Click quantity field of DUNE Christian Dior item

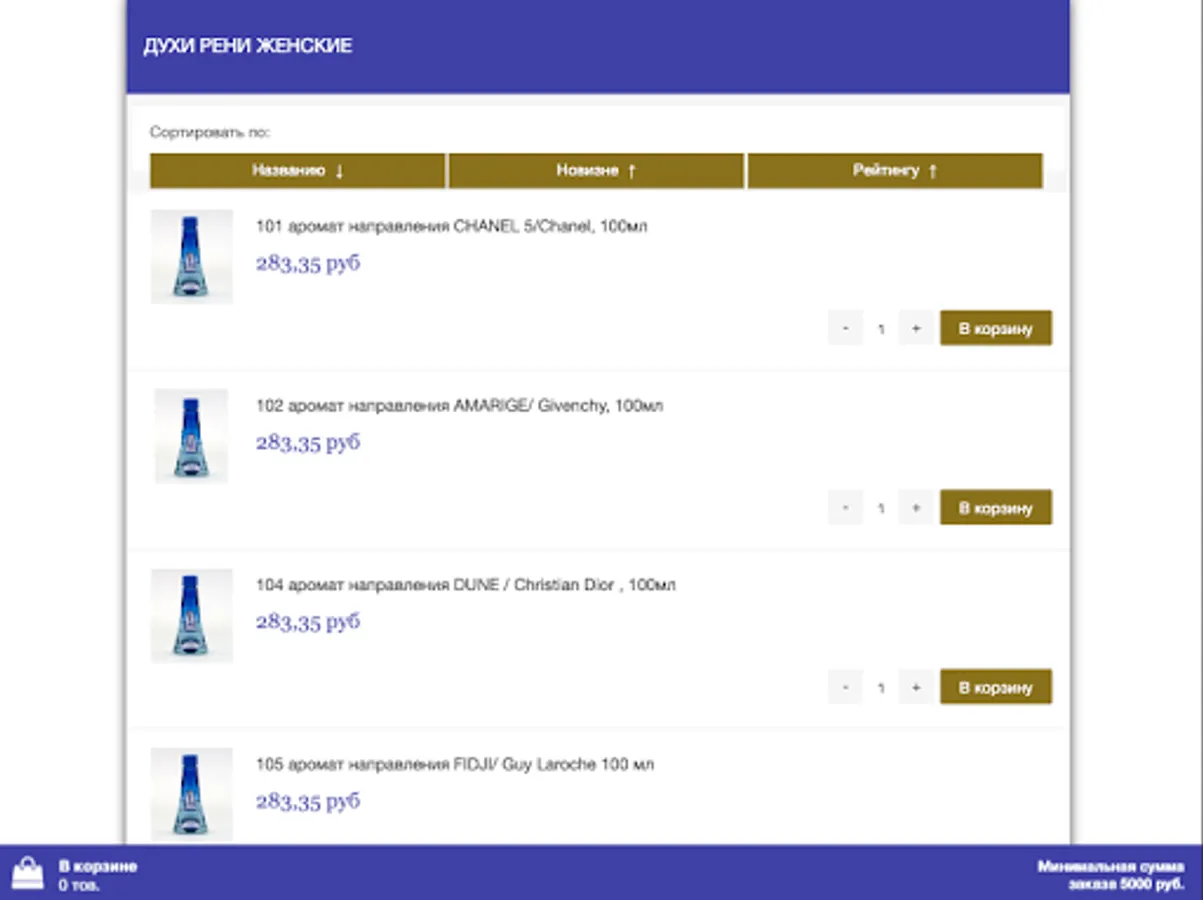881,687
